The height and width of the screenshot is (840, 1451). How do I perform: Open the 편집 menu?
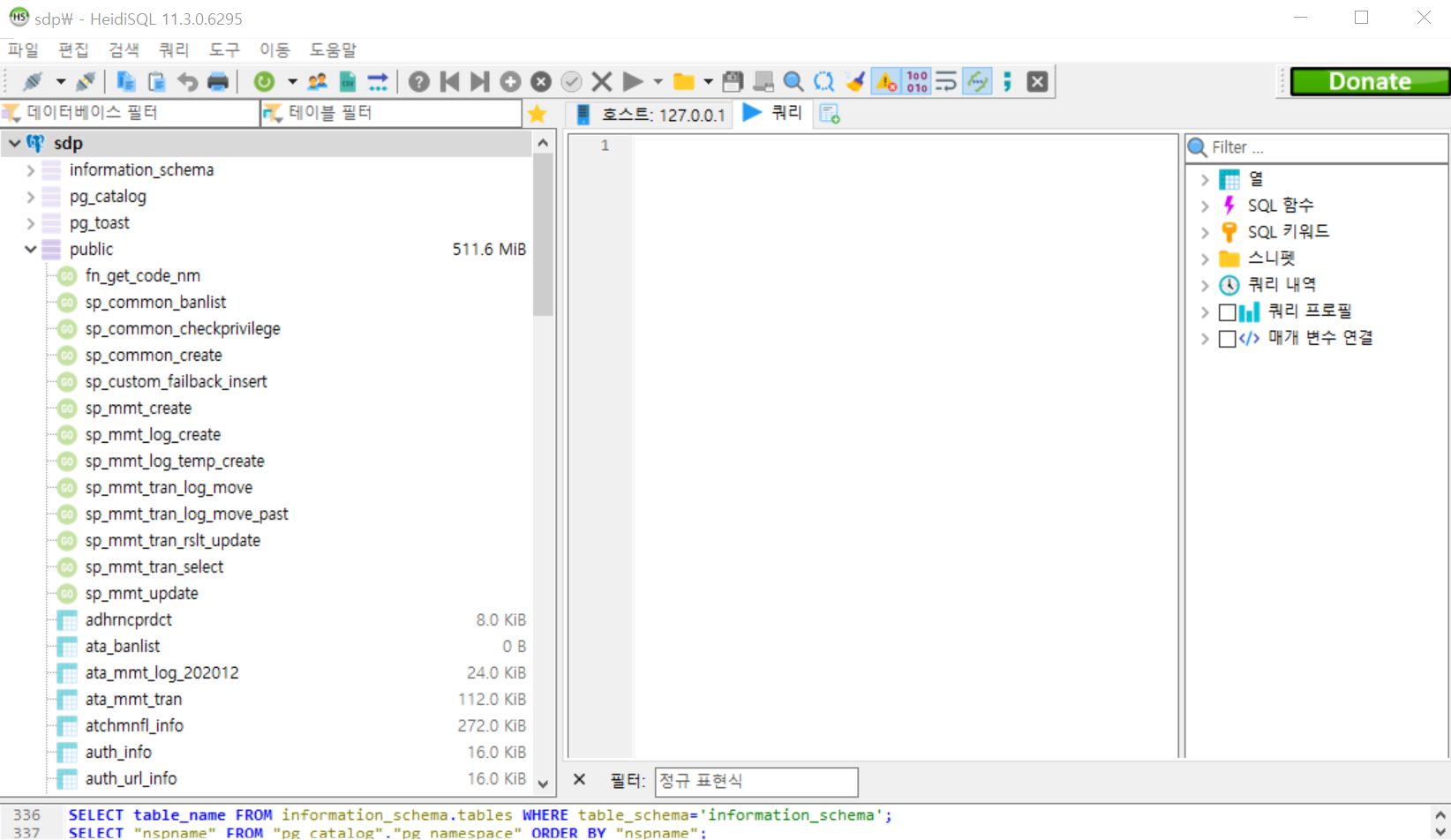click(x=74, y=50)
